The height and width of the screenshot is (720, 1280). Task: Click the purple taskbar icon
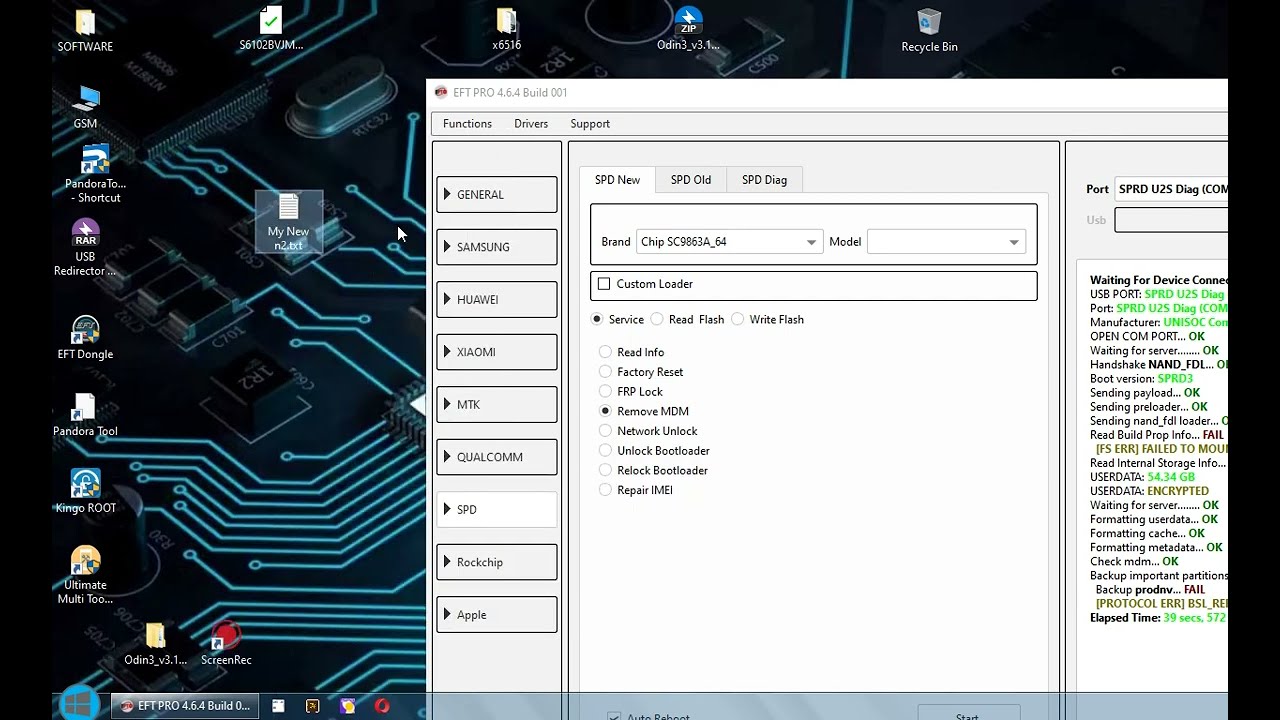click(347, 706)
